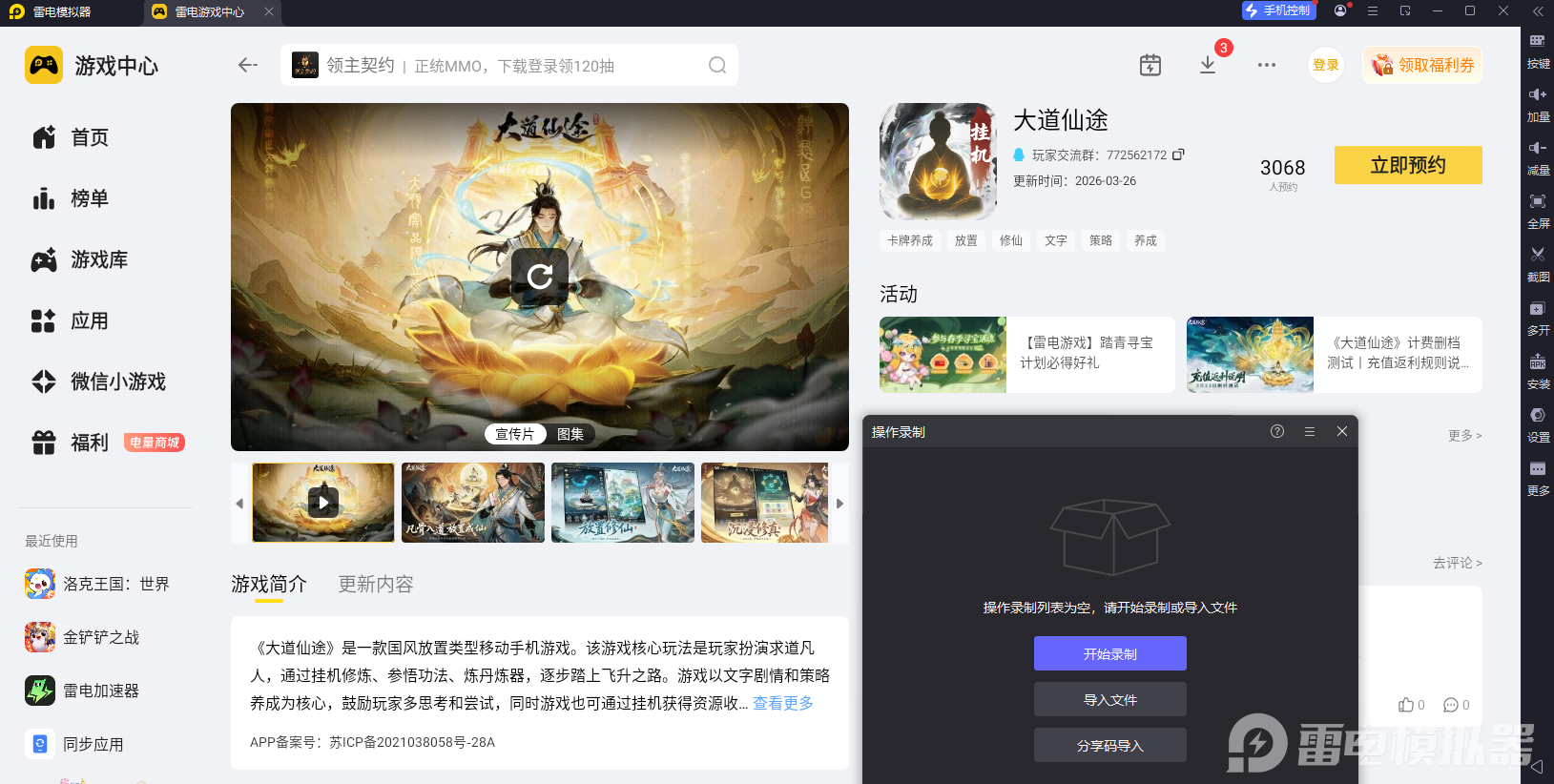This screenshot has height=784, width=1554.
Task: Click the 立即预约 button
Action: 1408,165
